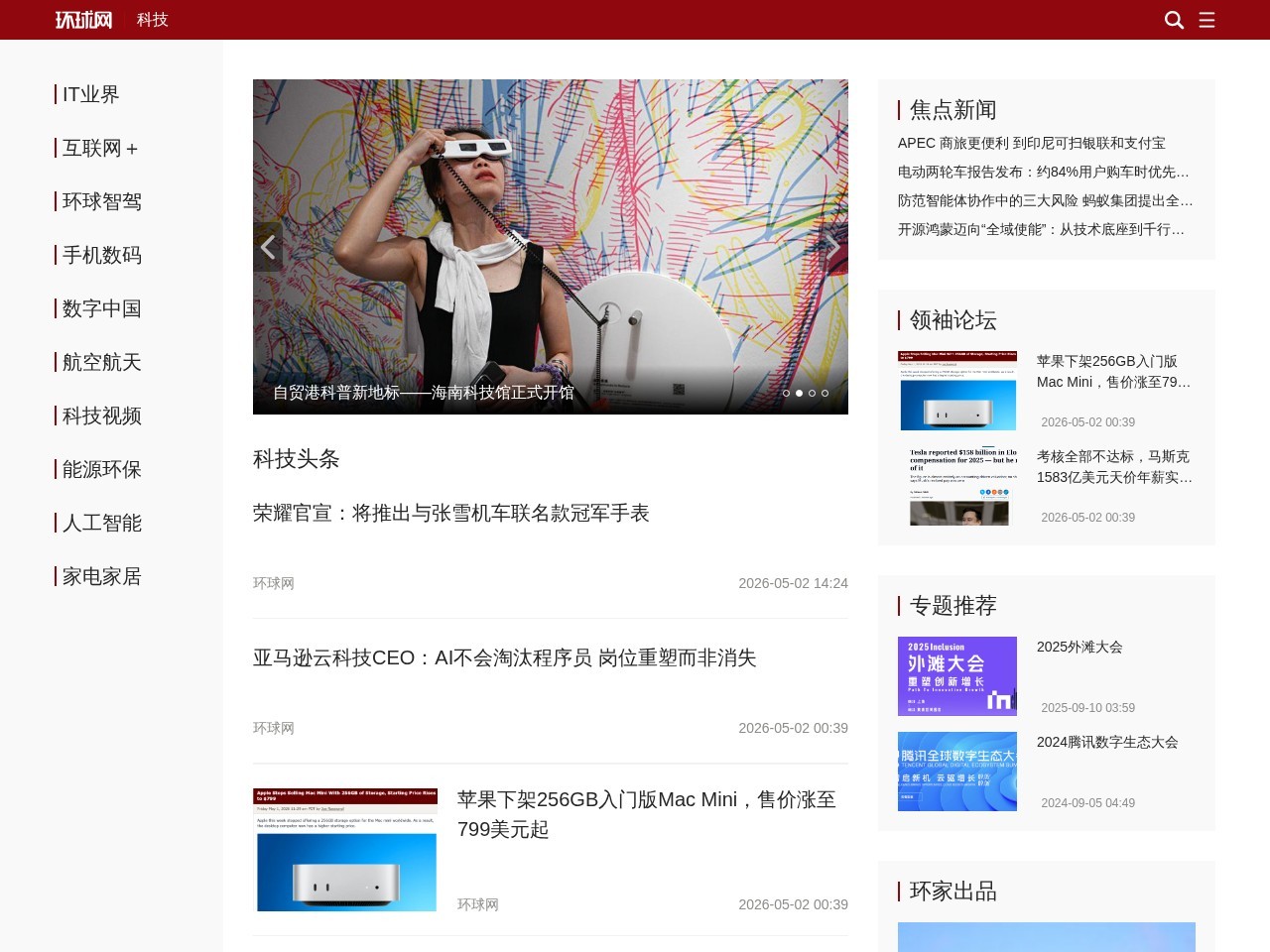Click 2025外滩大会 banner thumbnail
Viewport: 1270px width, 952px height.
(x=957, y=676)
